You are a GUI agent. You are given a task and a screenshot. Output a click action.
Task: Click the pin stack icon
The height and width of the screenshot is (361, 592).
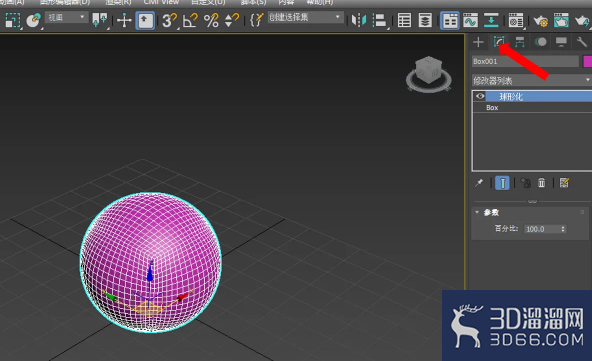[479, 183]
